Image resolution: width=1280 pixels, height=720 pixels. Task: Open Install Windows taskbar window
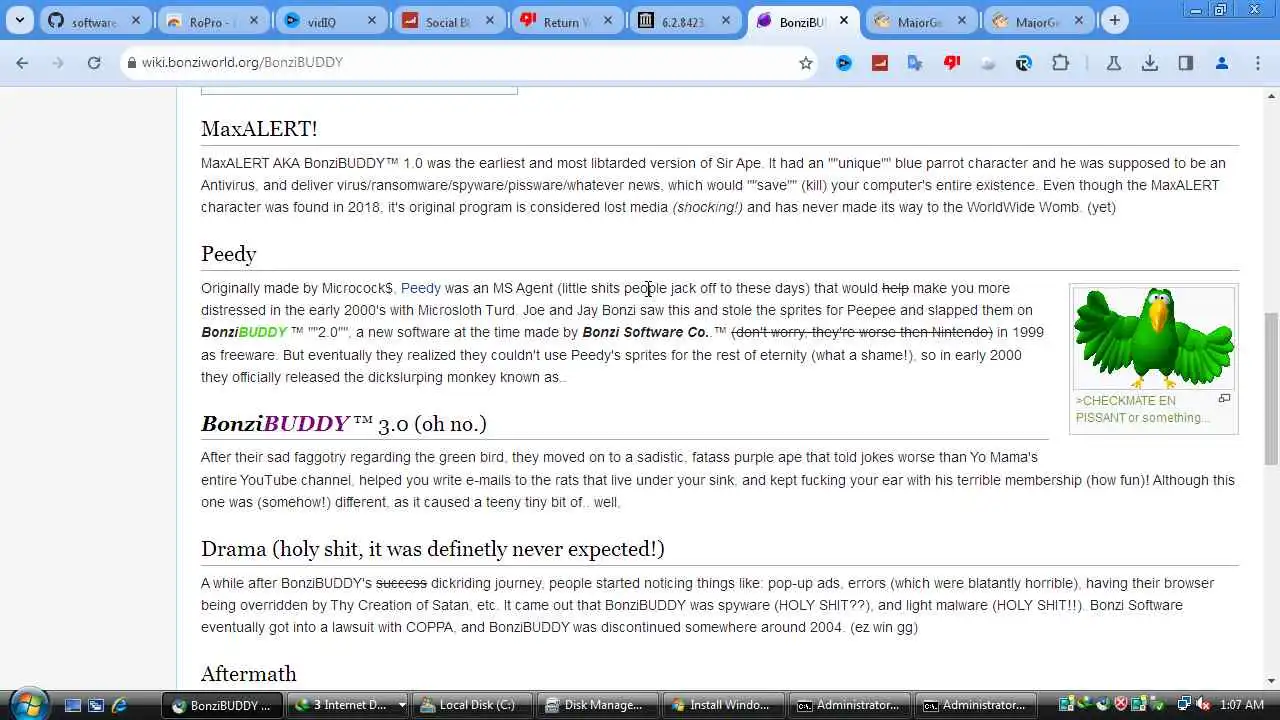pos(724,705)
